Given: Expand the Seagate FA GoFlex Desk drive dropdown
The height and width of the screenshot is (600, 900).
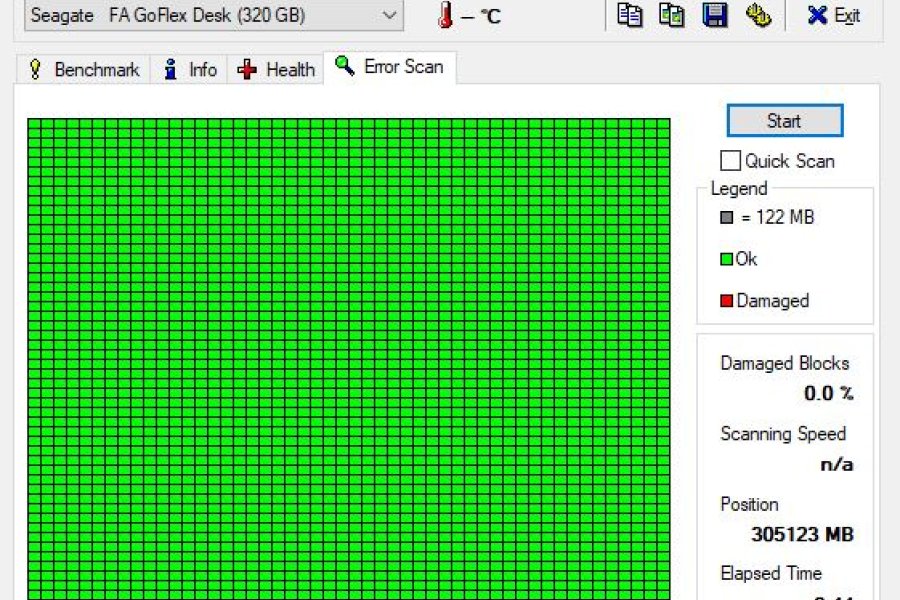Looking at the screenshot, I should pyautogui.click(x=214, y=16).
